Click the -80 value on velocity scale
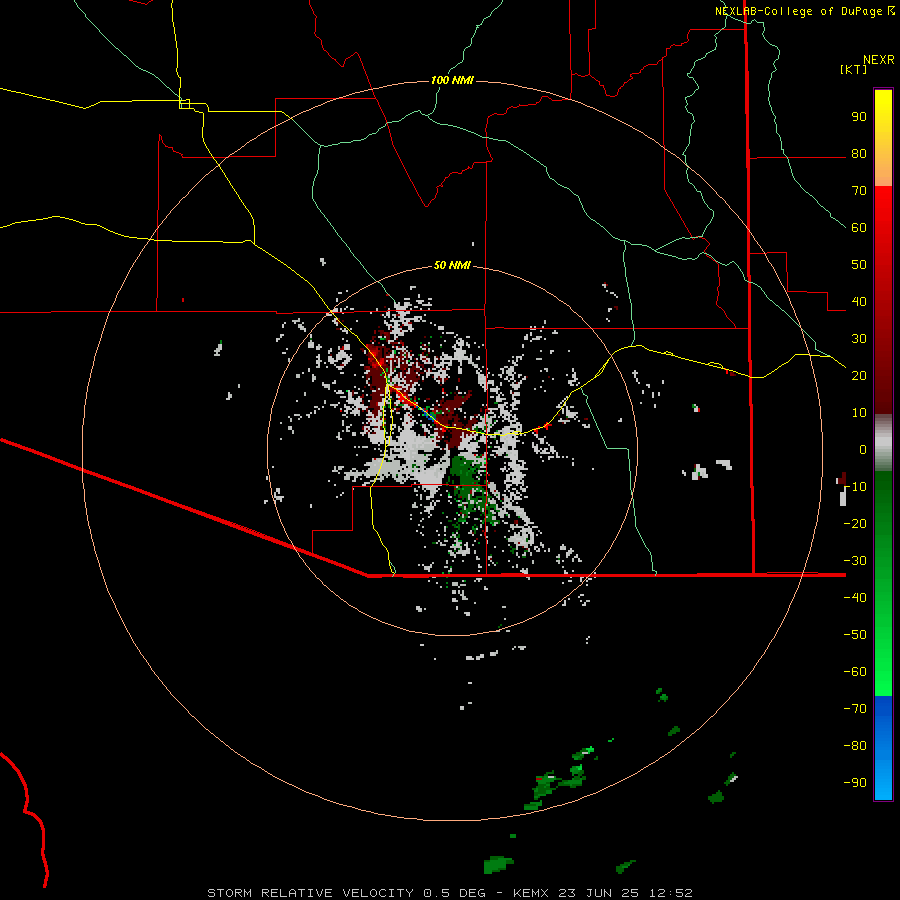900x900 pixels. click(855, 746)
